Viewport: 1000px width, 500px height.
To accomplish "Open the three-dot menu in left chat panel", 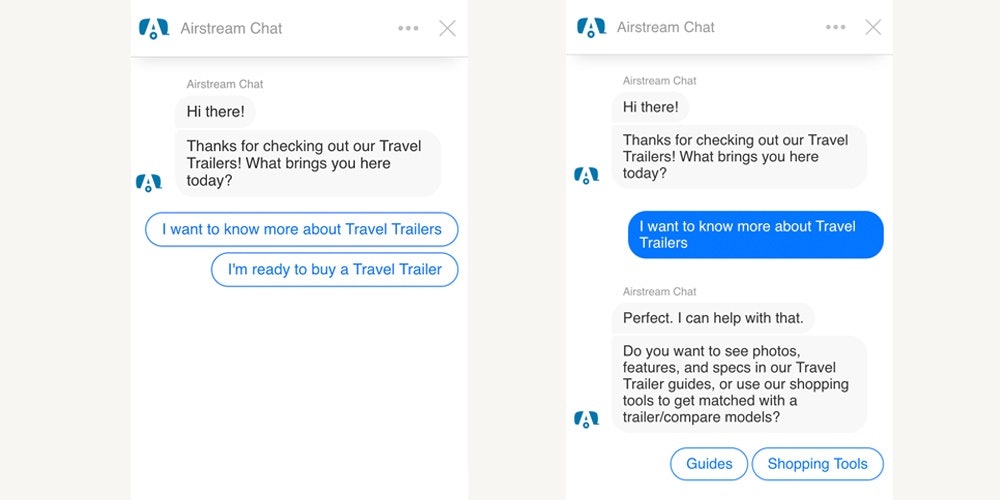I will pos(408,28).
